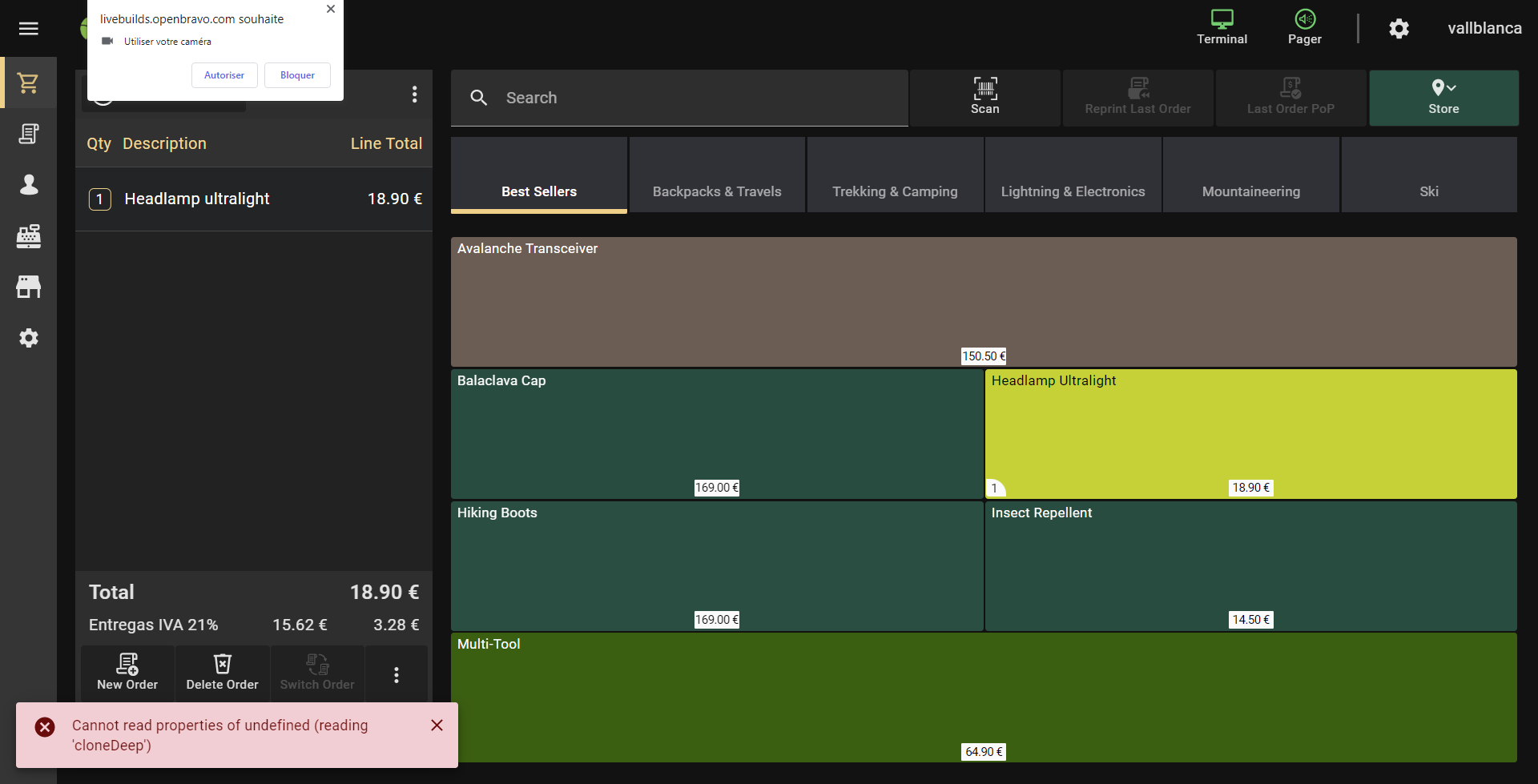
Task: Dismiss the cloneDeep error message
Action: 437,726
